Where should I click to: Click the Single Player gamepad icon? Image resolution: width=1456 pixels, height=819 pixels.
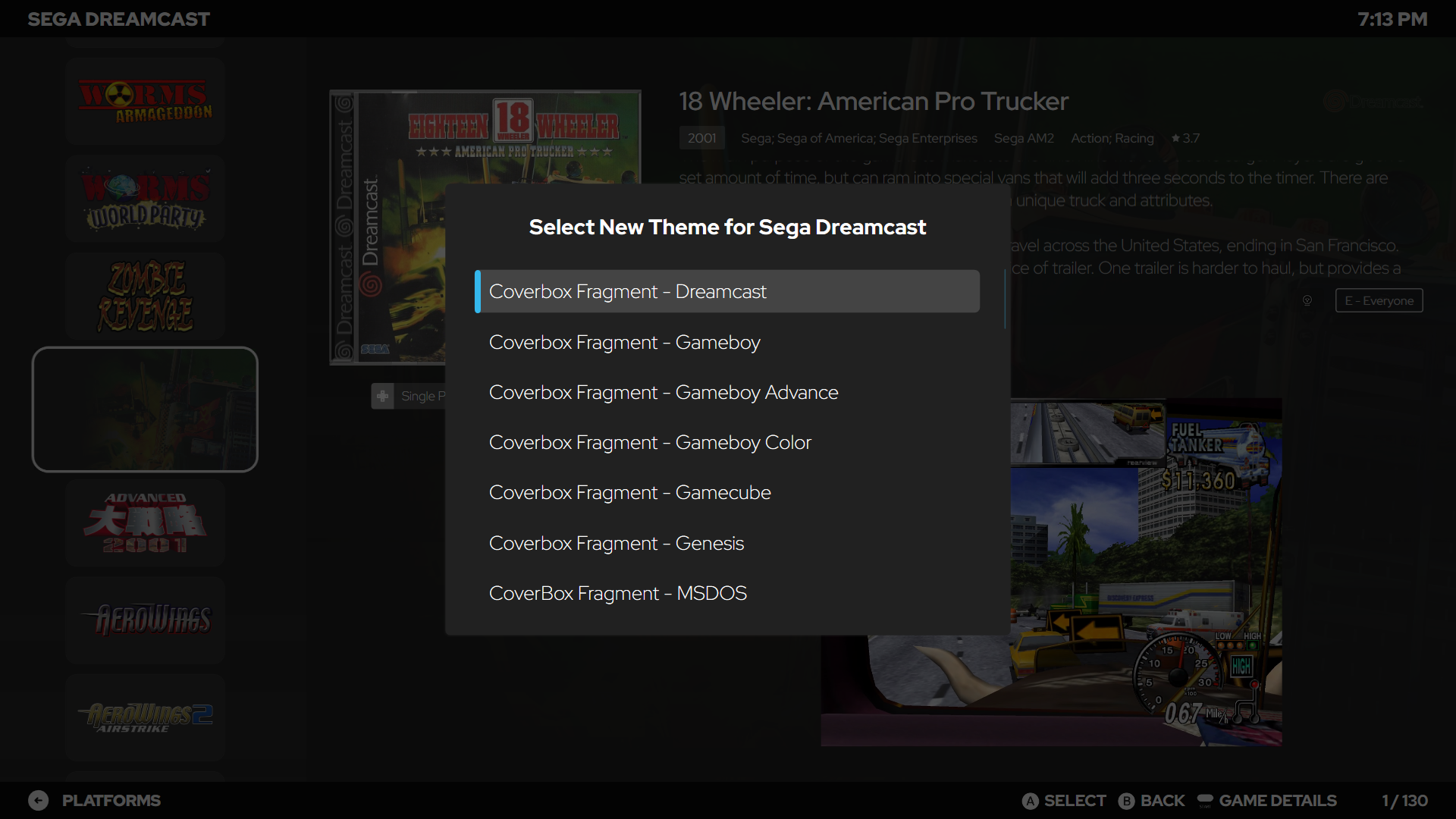click(x=382, y=396)
